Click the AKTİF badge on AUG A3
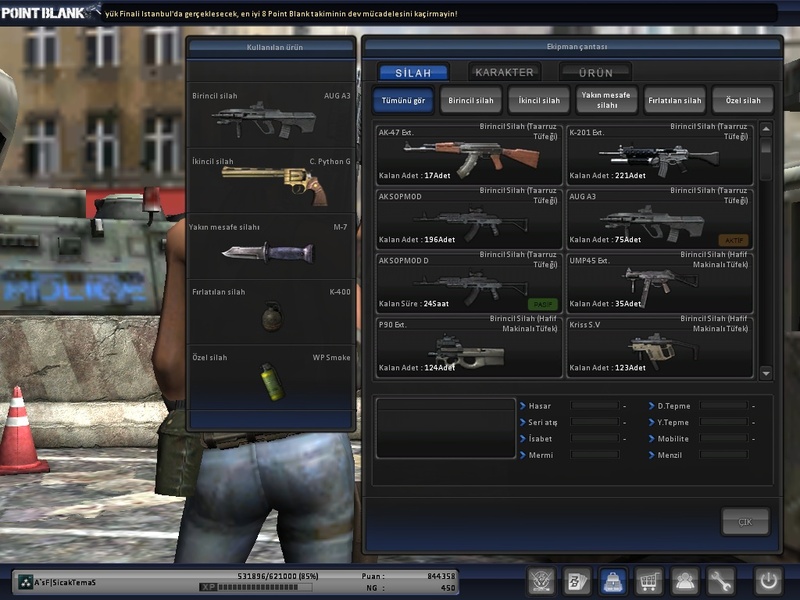The height and width of the screenshot is (600, 800). point(734,240)
